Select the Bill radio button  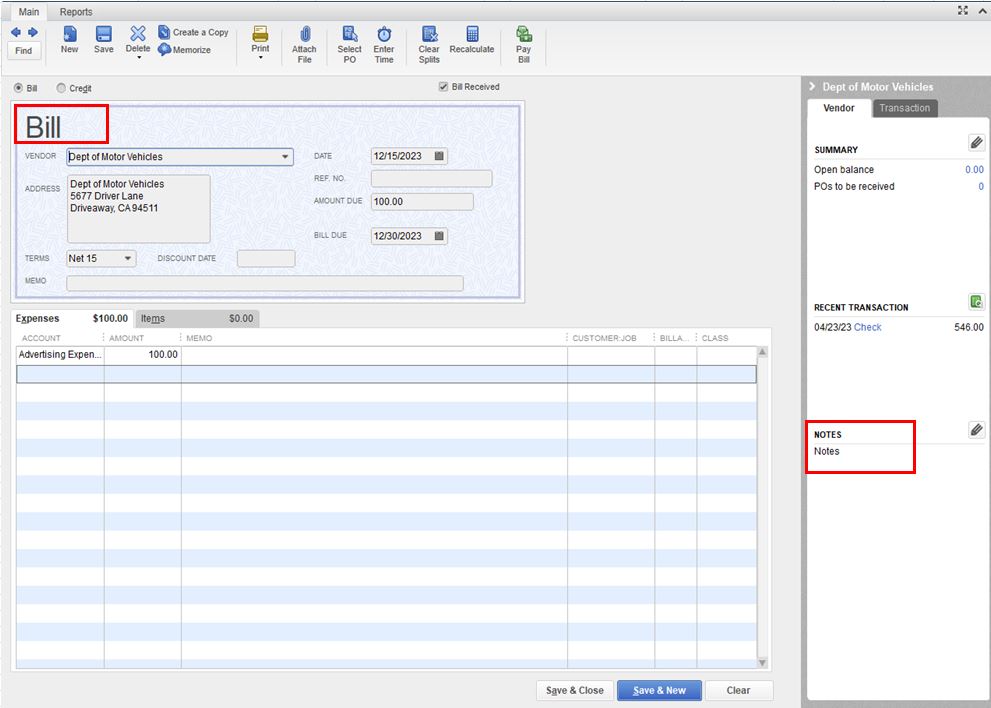point(16,88)
